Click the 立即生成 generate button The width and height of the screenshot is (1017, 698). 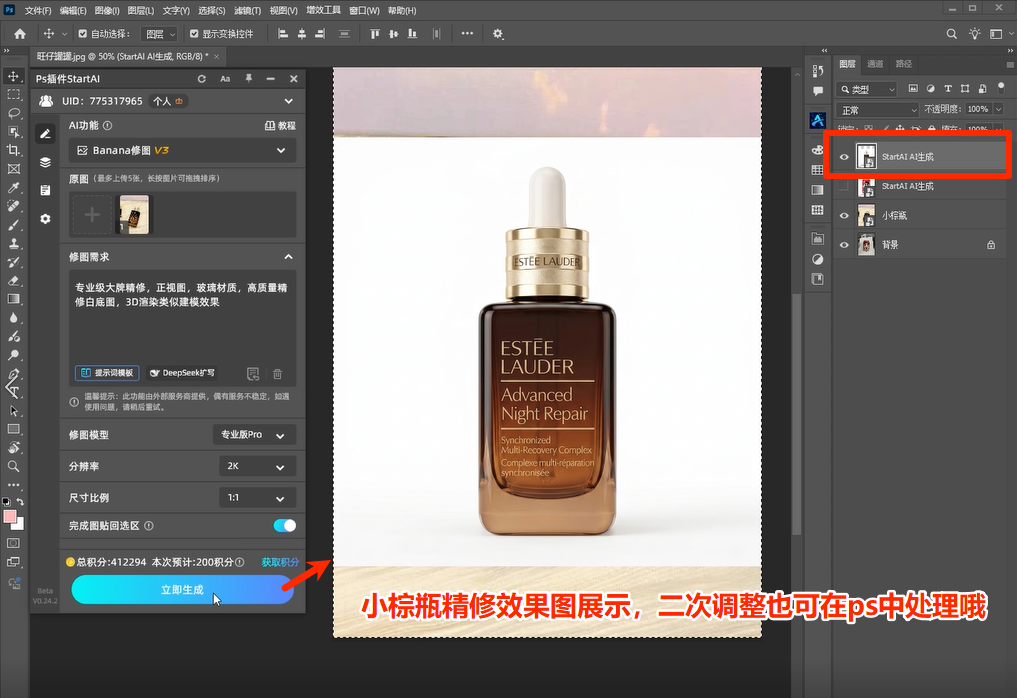pyautogui.click(x=182, y=590)
